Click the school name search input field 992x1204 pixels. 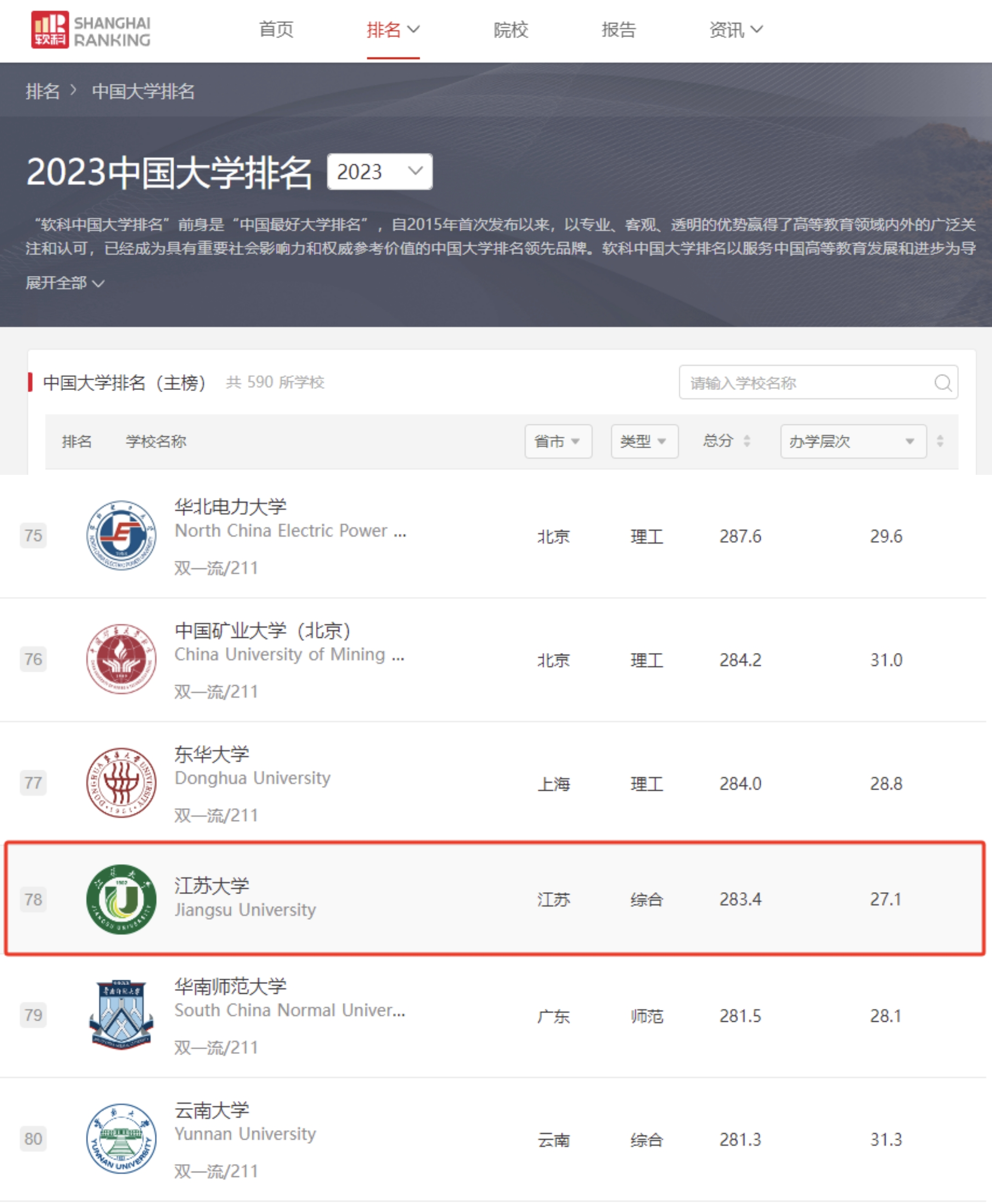coord(800,383)
